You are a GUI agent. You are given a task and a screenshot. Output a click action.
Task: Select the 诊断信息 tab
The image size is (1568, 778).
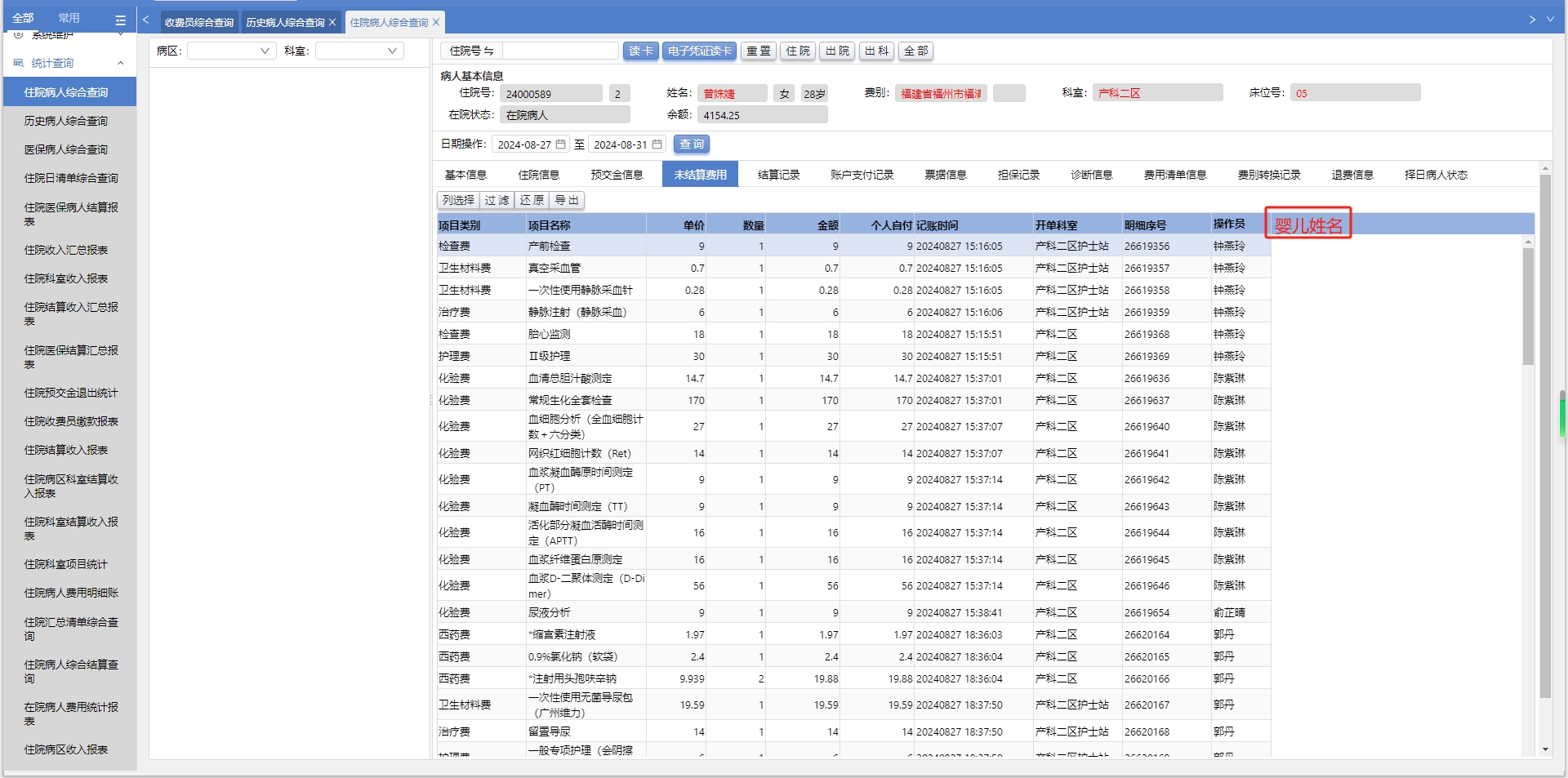[1092, 175]
